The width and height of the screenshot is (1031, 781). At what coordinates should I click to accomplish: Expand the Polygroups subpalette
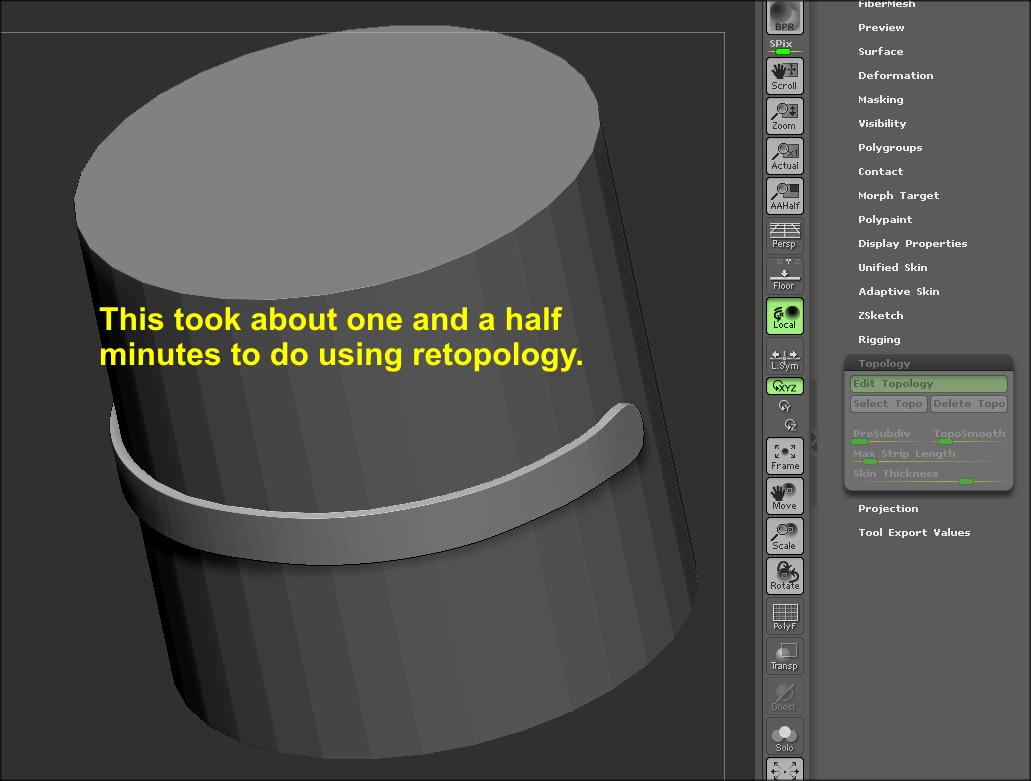(890, 147)
